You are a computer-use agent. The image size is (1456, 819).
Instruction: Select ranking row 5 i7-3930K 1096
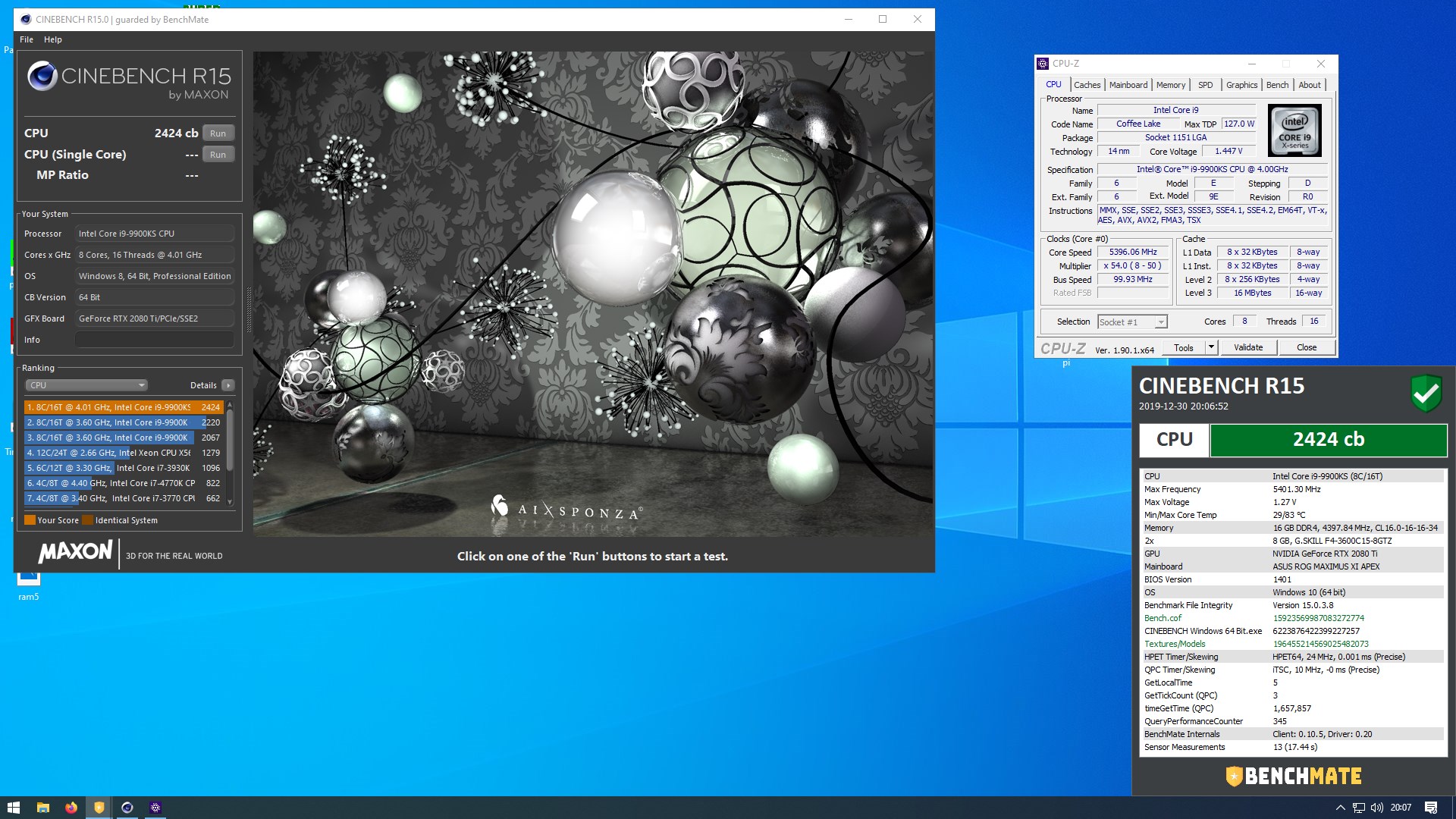(x=124, y=468)
